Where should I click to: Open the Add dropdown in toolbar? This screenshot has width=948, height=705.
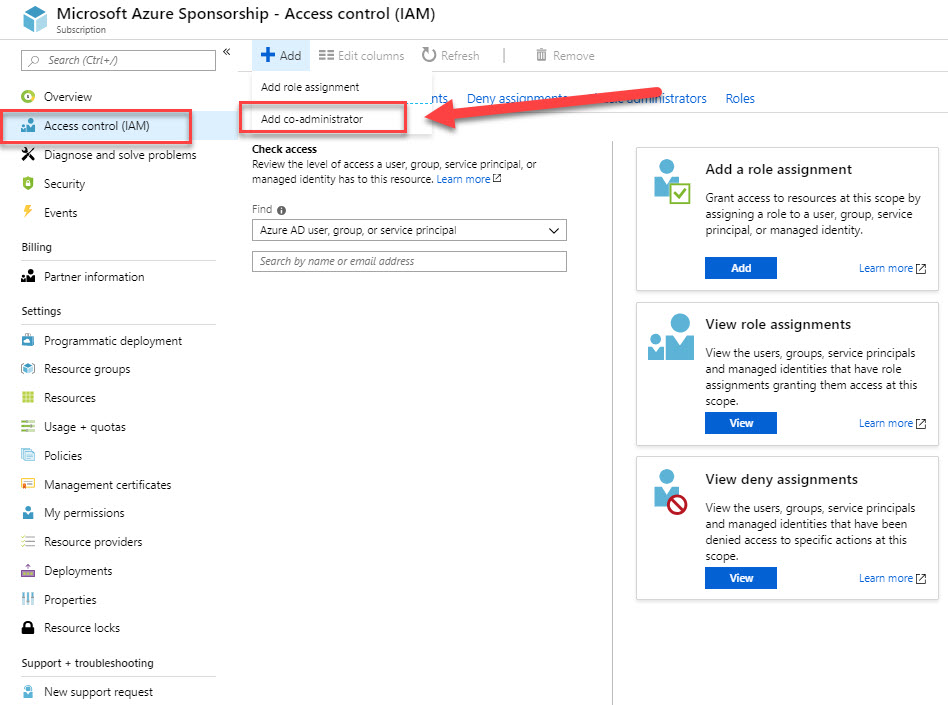(281, 56)
